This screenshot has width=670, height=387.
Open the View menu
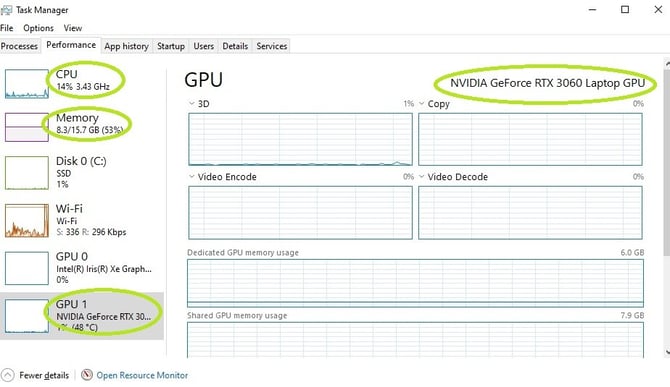73,28
